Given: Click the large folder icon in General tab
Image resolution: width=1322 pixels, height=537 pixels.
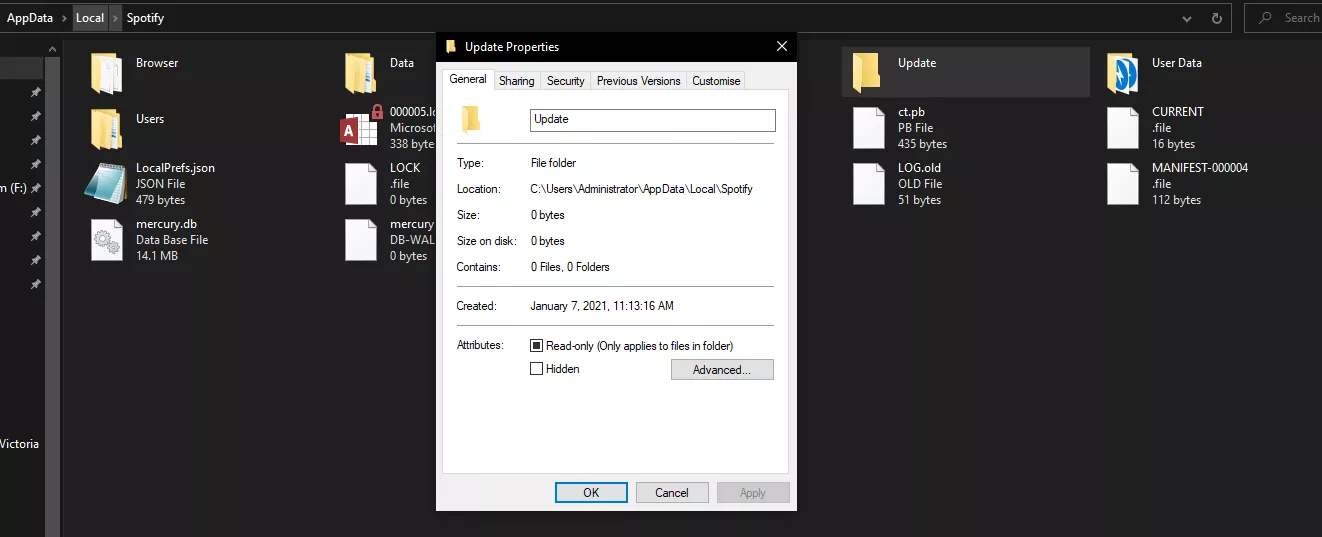Looking at the screenshot, I should (471, 120).
